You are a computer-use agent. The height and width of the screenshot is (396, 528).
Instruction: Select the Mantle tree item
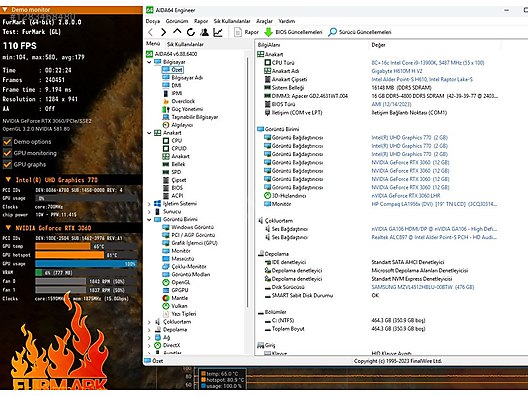[175, 298]
